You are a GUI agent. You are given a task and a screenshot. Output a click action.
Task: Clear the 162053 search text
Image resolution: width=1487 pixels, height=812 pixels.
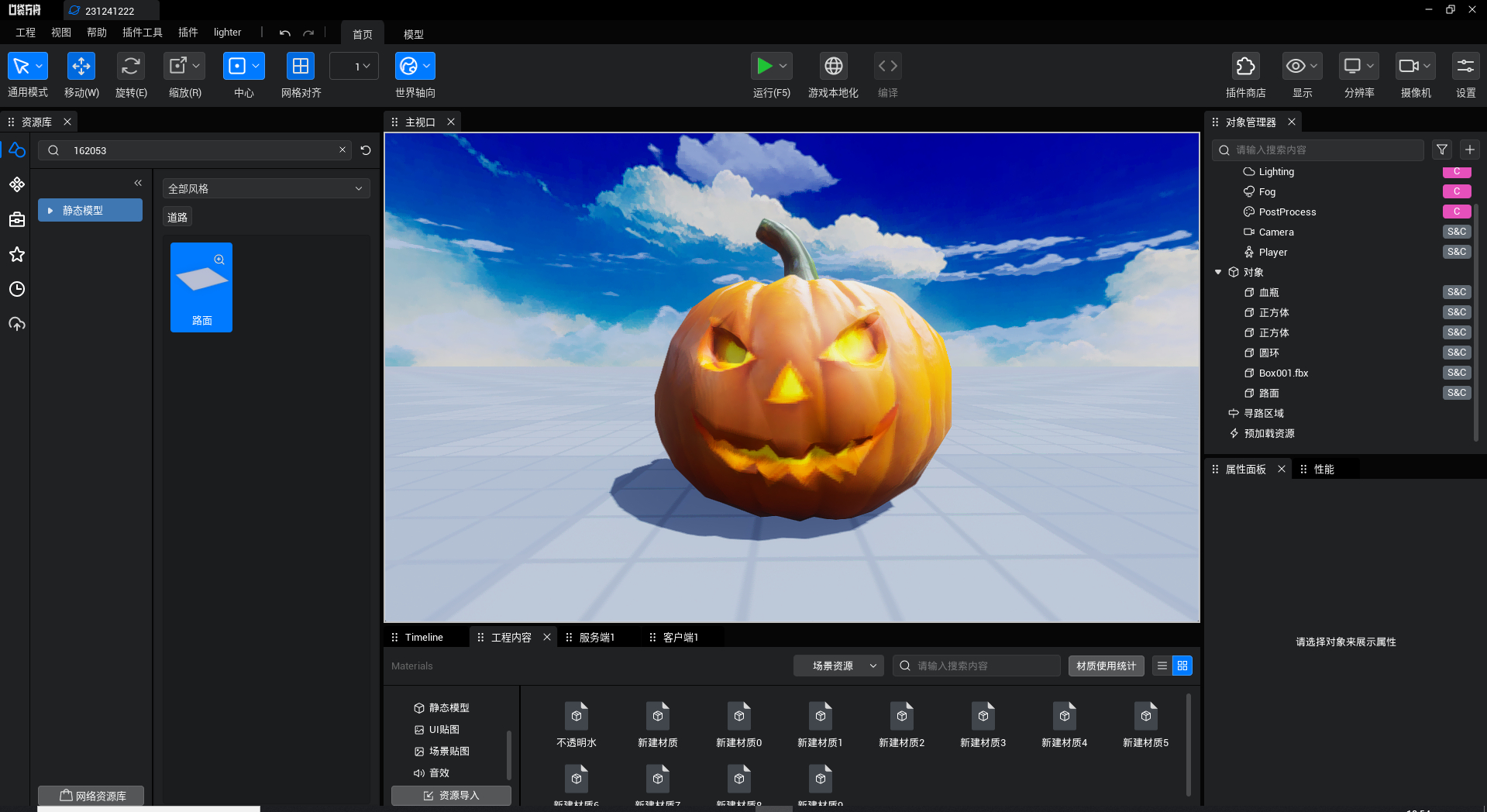coord(342,150)
